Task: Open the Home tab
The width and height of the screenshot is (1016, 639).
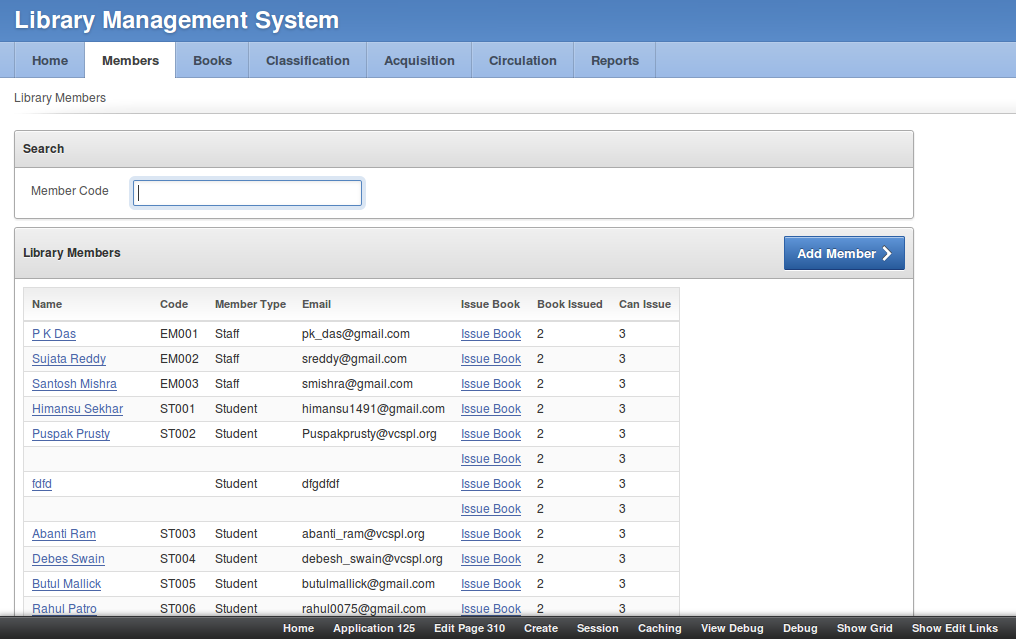Action: [50, 61]
